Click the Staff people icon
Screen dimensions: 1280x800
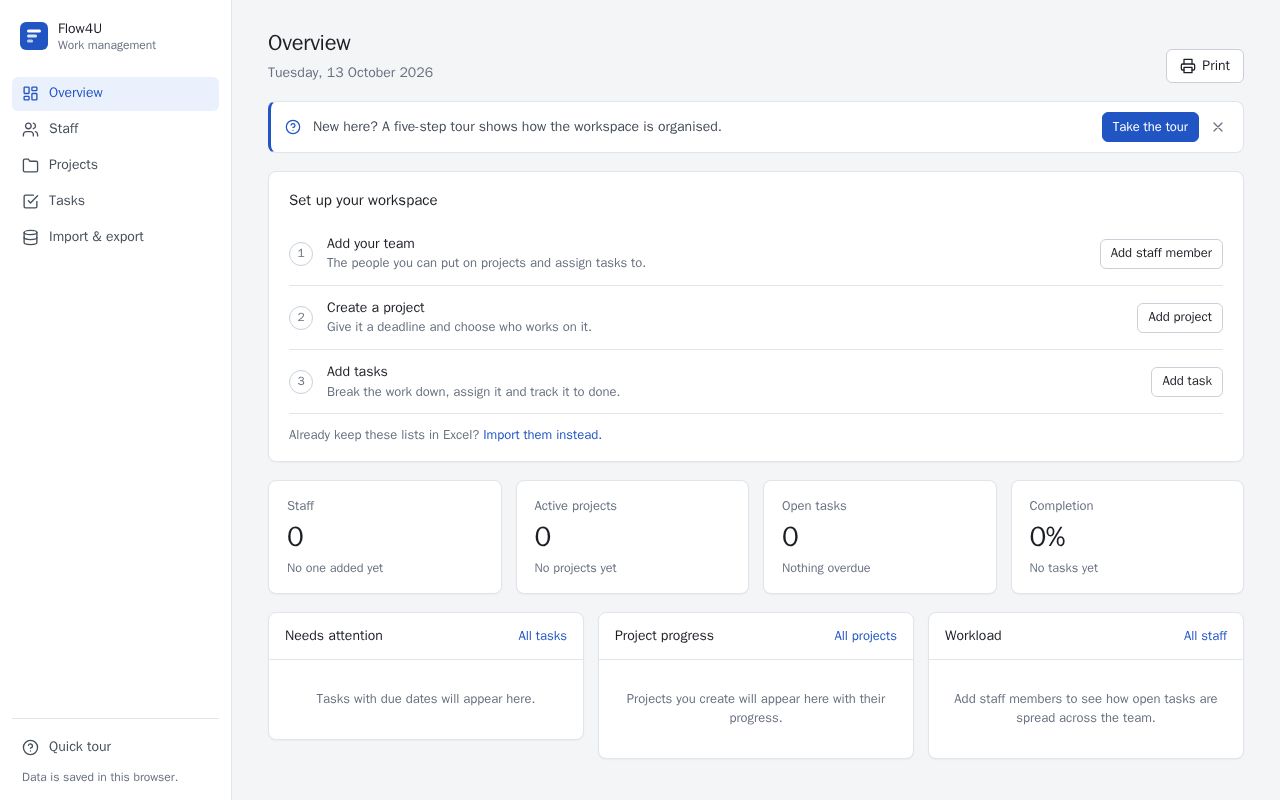[31, 129]
